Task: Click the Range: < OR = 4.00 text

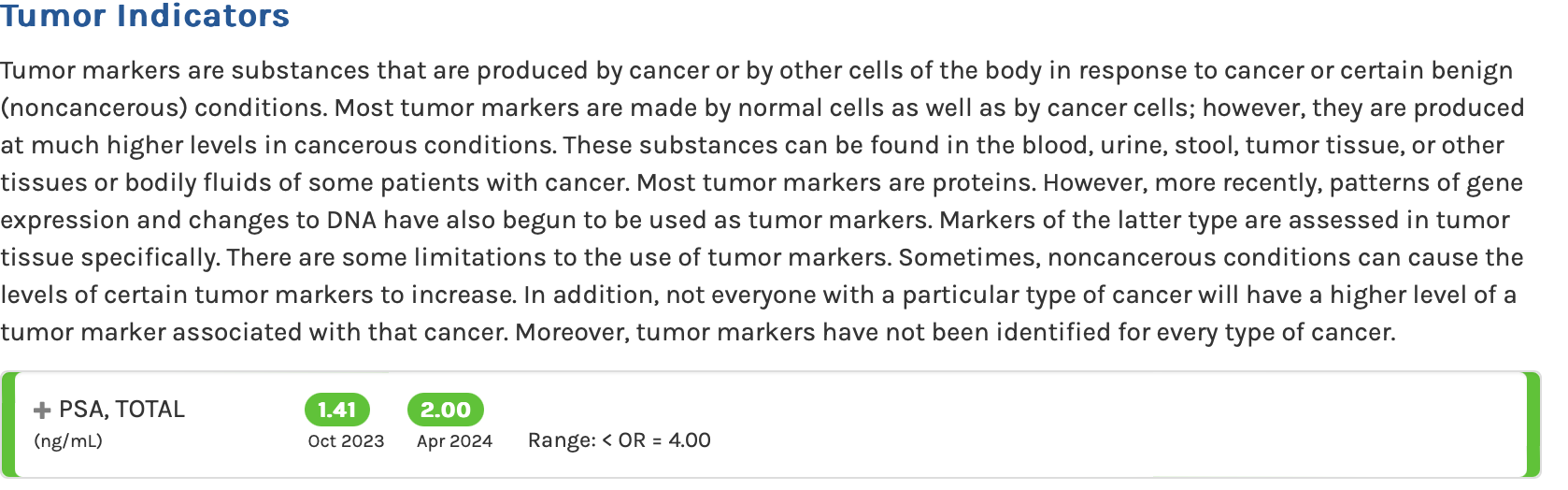Action: (619, 440)
